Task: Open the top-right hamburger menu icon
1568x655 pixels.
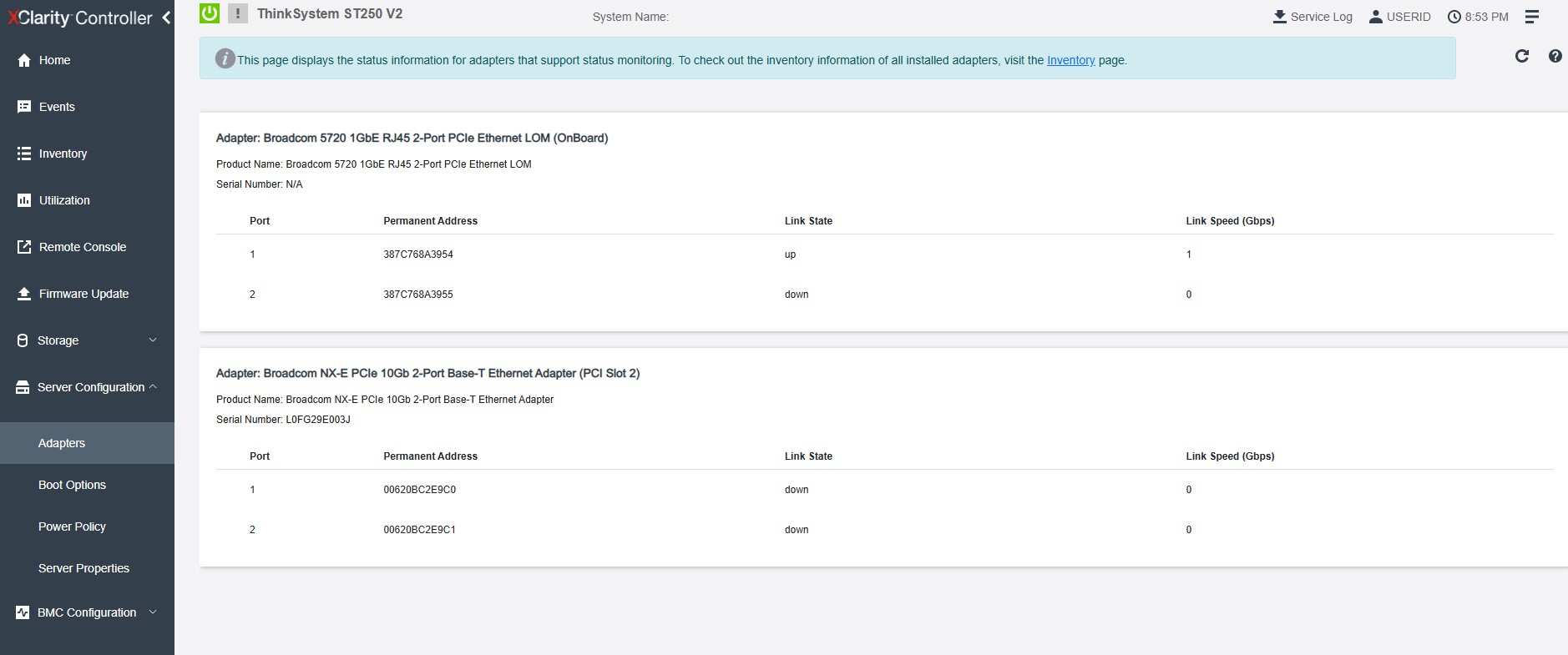Action: 1531,17
